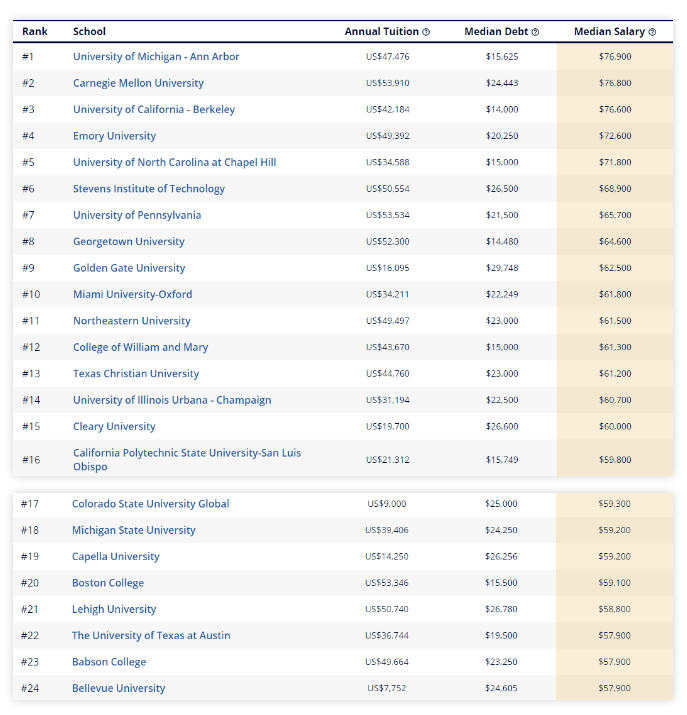Click median salary value $59,100
Screen dimensions: 687x715
click(614, 583)
